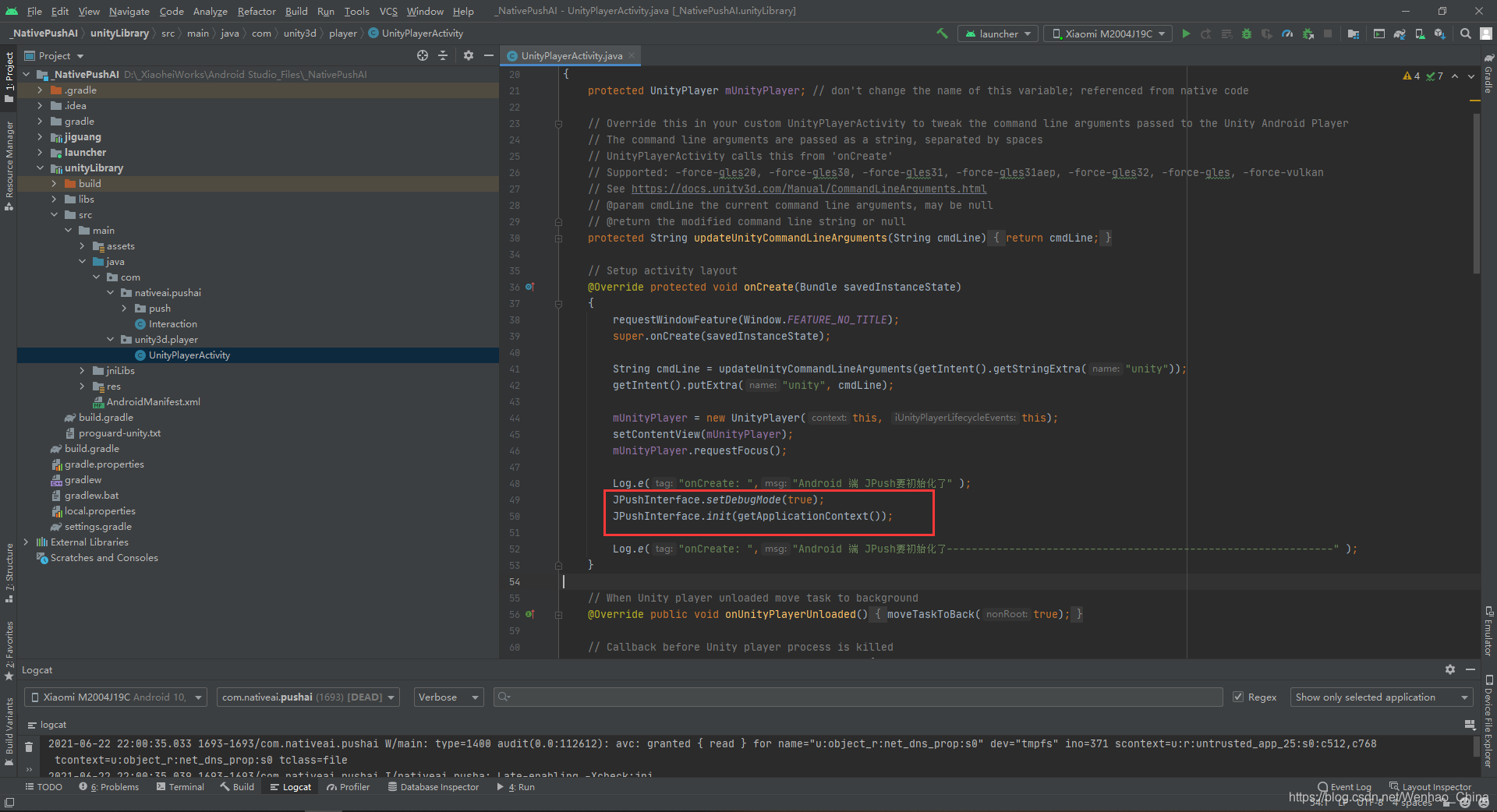Open Logcat device dropdown Xiaomi Android 10
This screenshot has height=812, width=1497.
[x=115, y=697]
